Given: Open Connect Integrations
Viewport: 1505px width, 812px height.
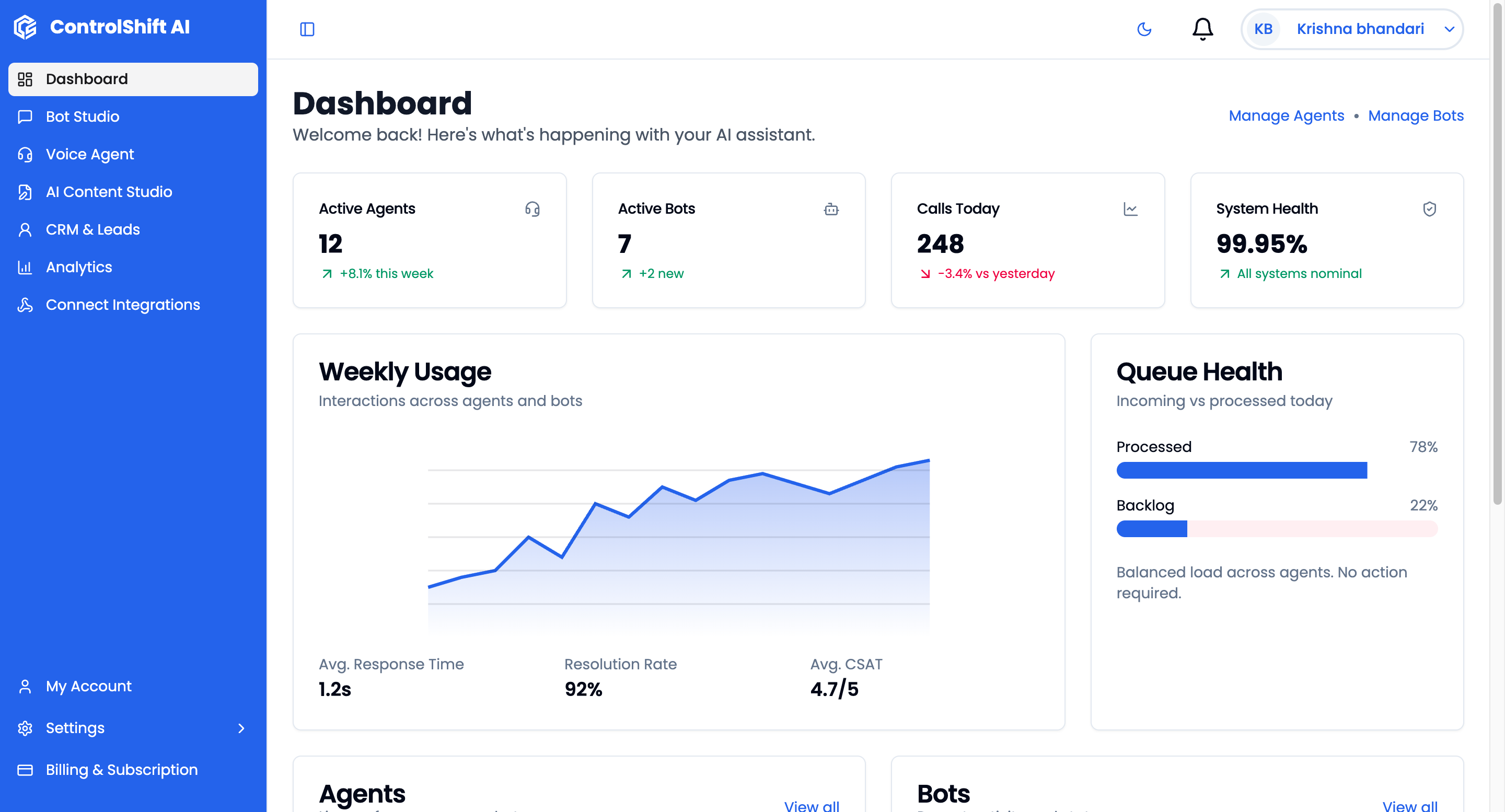Looking at the screenshot, I should point(123,304).
